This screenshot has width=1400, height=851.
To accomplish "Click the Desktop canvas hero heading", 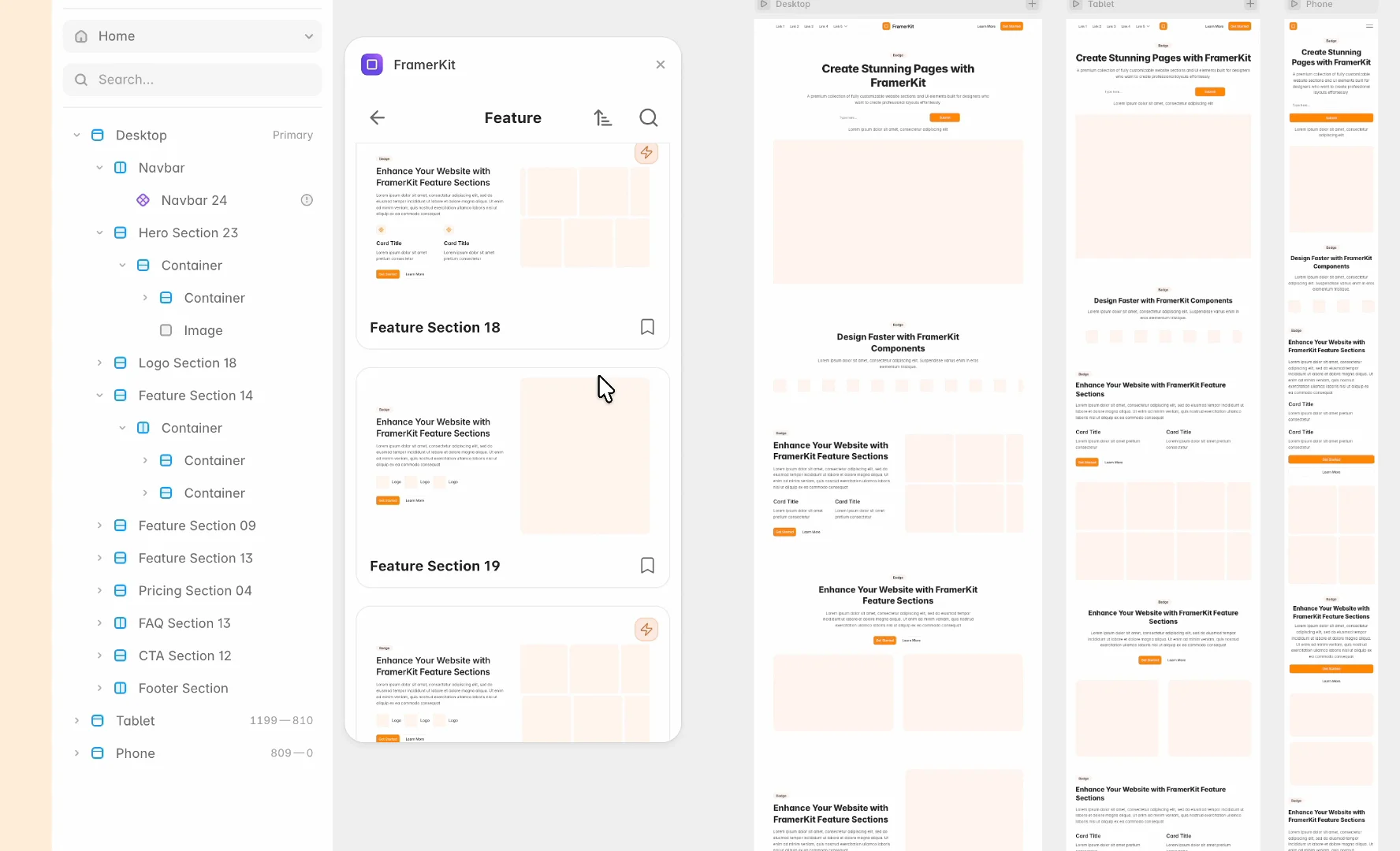I will [898, 76].
